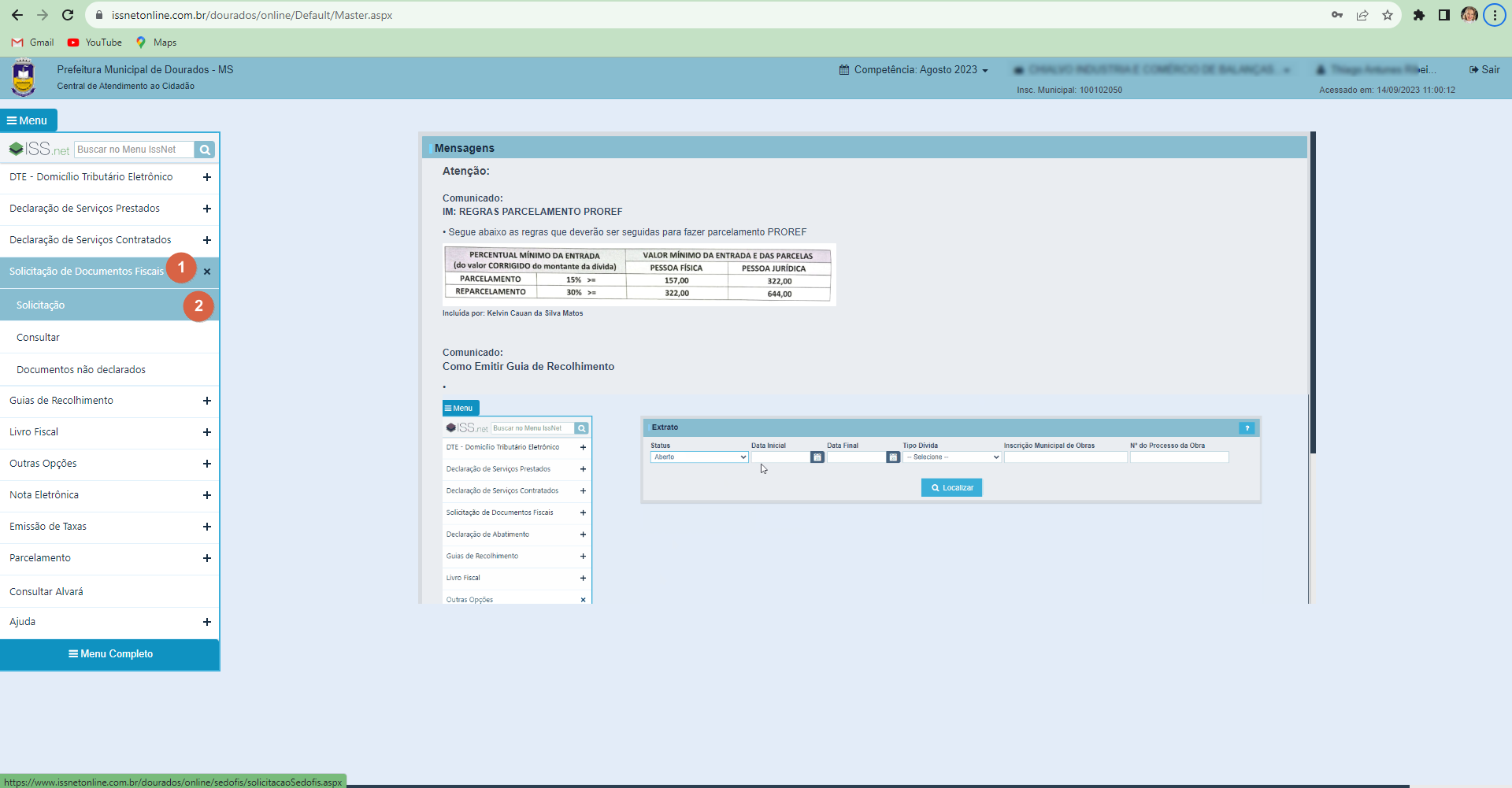Screen dimensions: 1512x788
Task: Click the Sair logout button
Action: (1484, 70)
